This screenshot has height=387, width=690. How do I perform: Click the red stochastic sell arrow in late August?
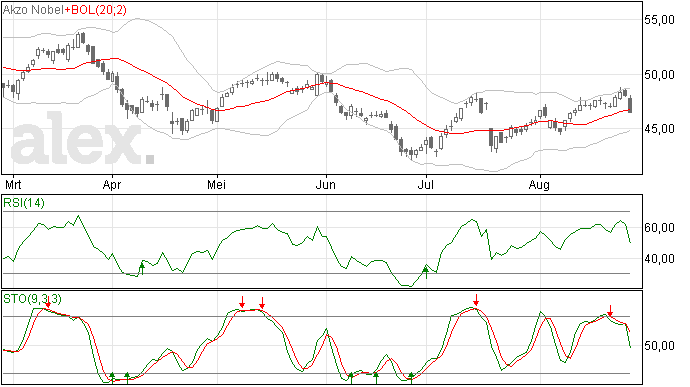[610, 310]
